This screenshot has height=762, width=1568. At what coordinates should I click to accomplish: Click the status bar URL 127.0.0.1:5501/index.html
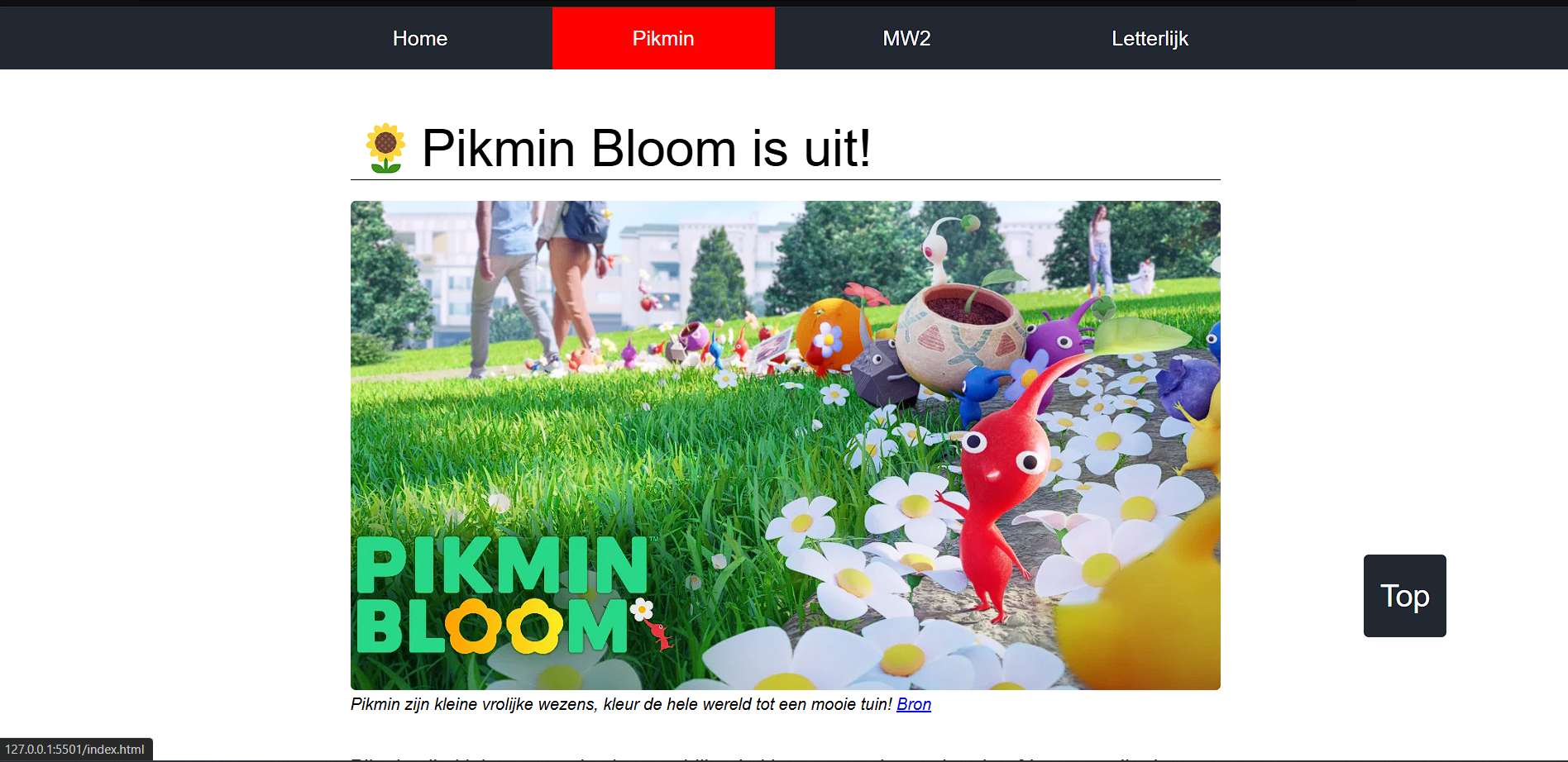pyautogui.click(x=75, y=750)
